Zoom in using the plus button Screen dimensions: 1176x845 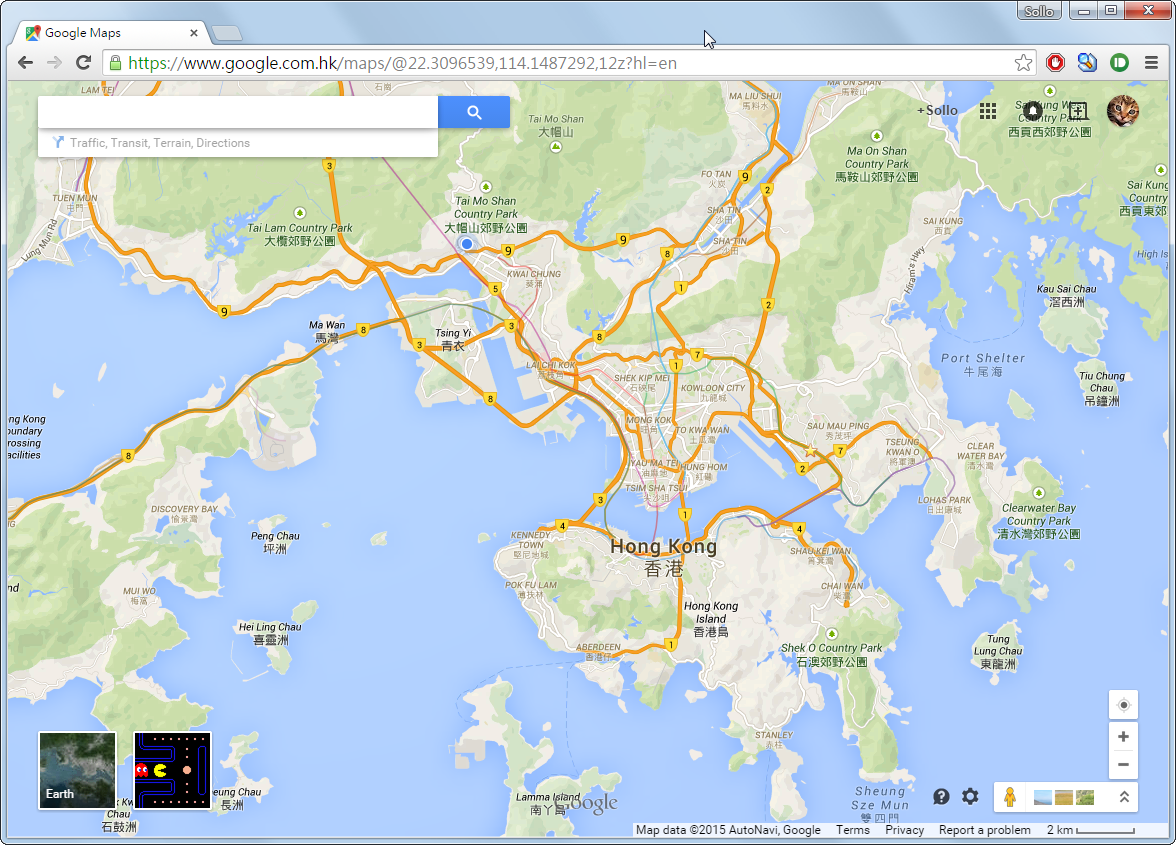[x=1123, y=737]
